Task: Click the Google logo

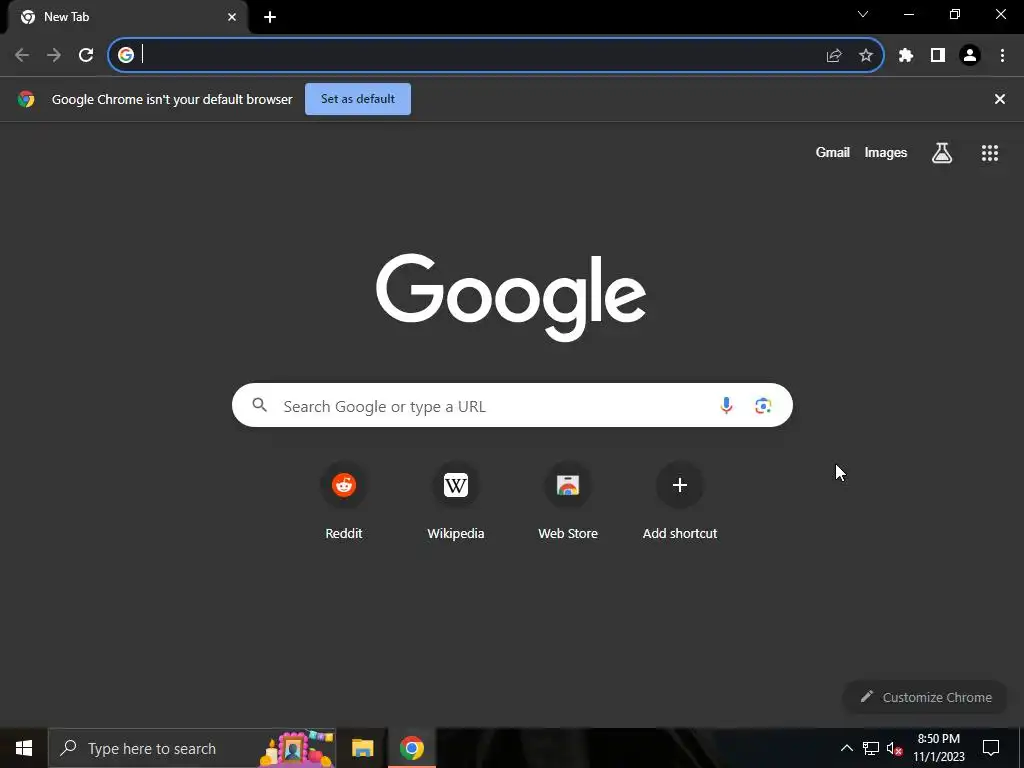Action: [x=511, y=297]
